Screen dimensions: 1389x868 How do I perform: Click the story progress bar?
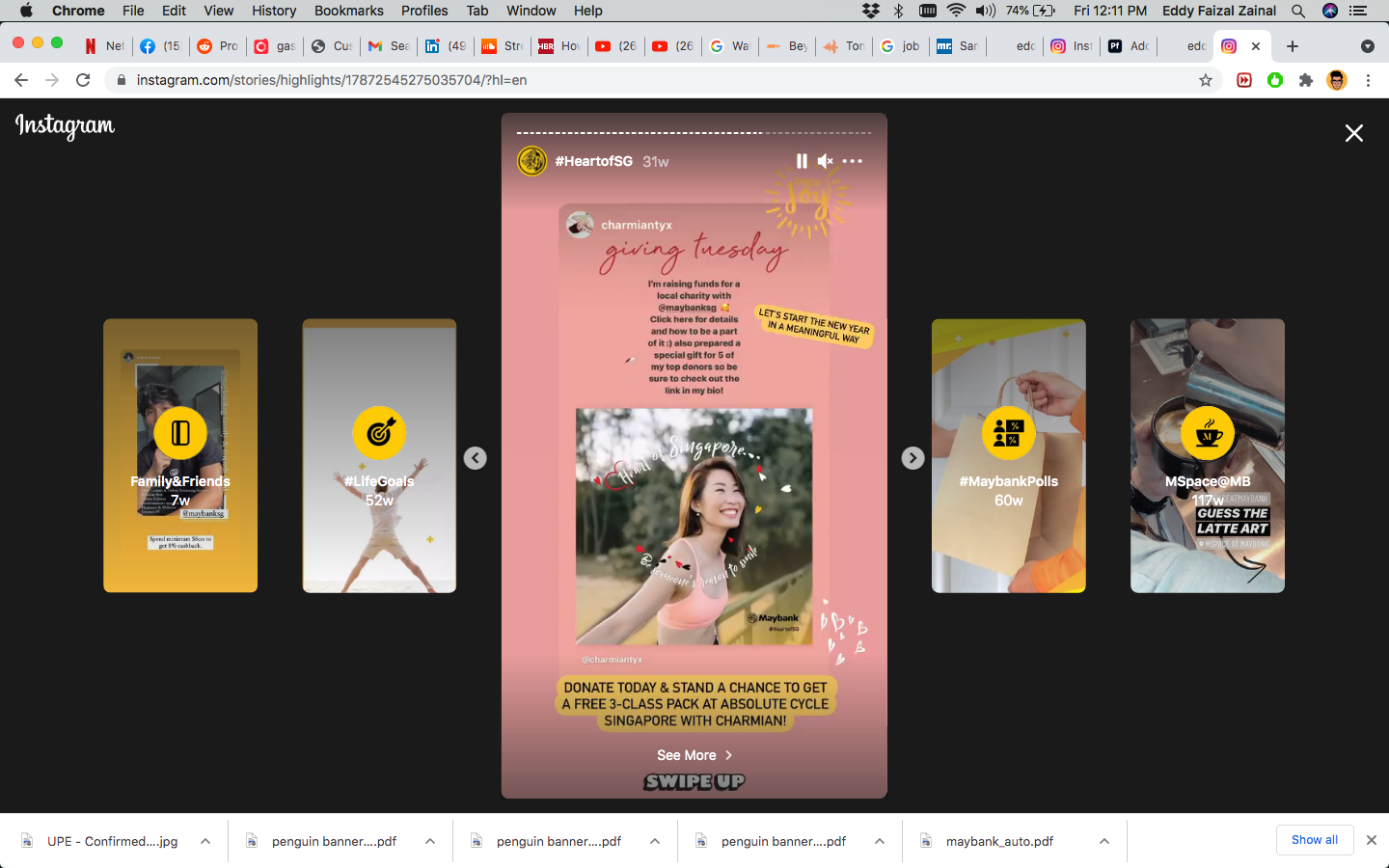point(694,132)
